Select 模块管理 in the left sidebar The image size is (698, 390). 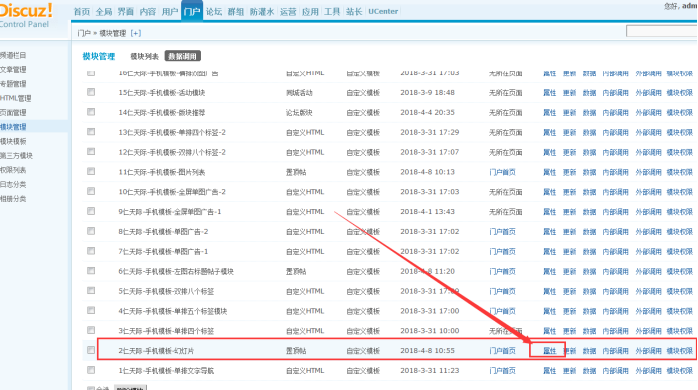click(13, 127)
